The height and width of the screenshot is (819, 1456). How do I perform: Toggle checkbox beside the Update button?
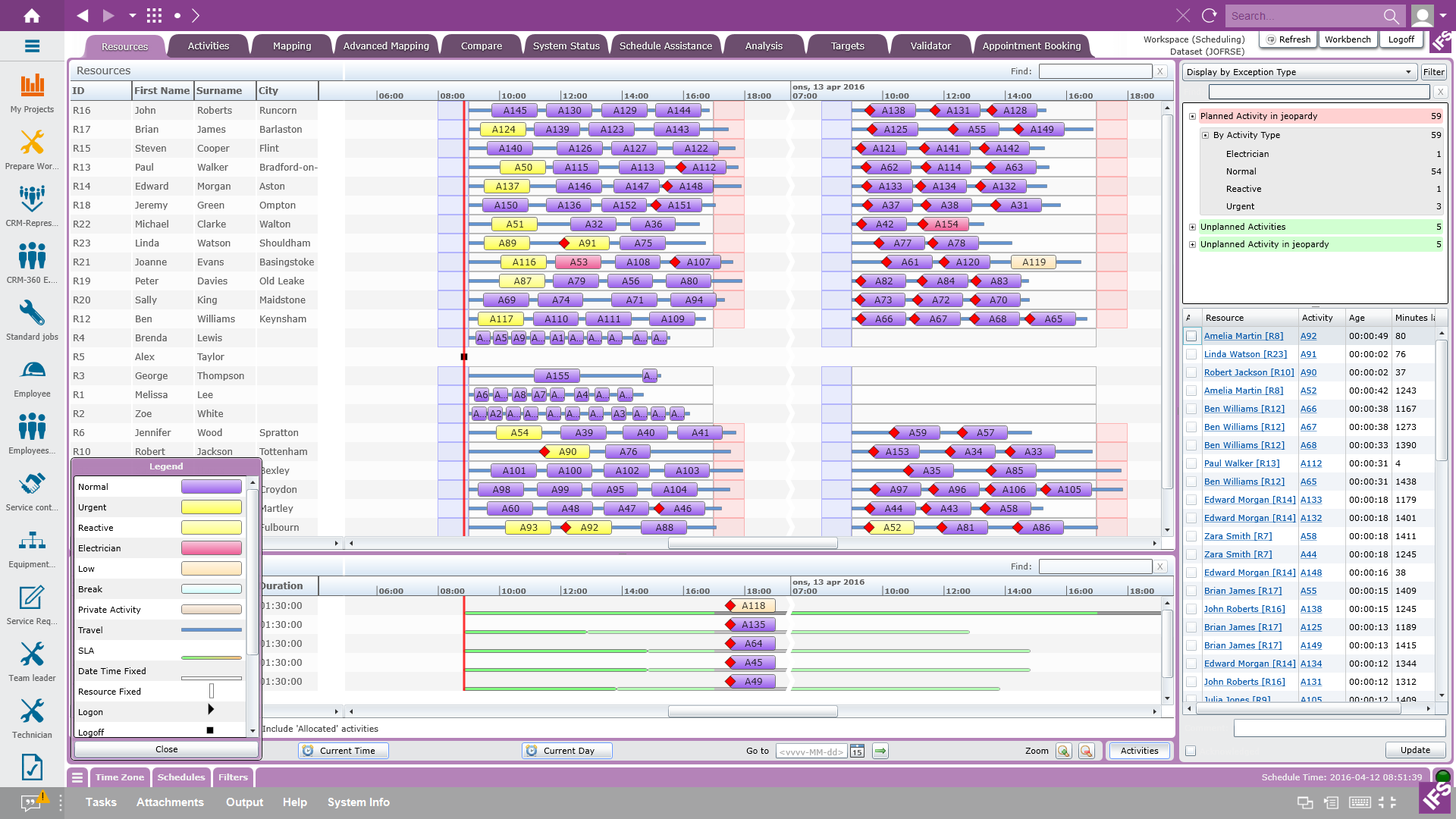click(1191, 751)
